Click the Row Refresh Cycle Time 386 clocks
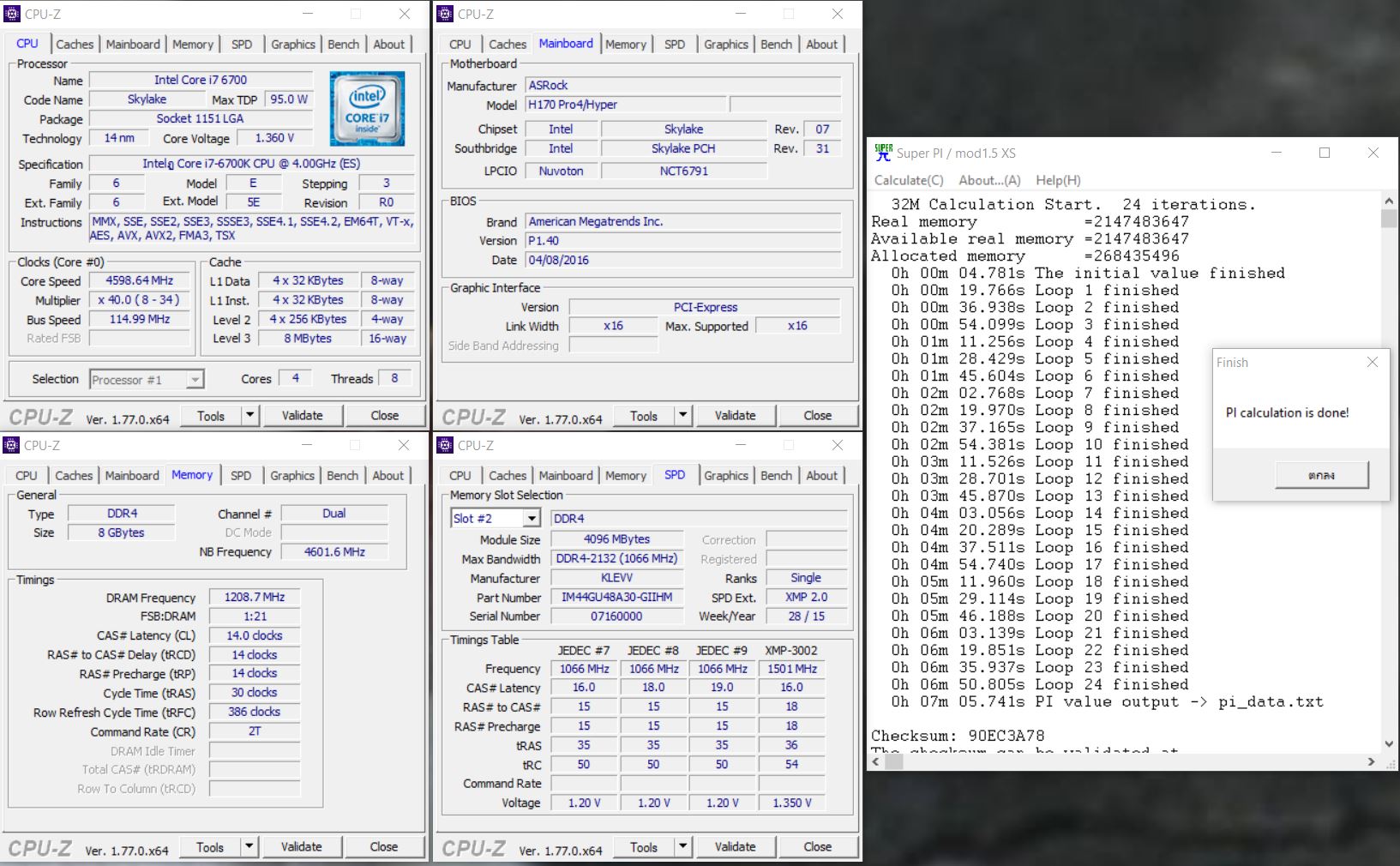 pos(255,712)
